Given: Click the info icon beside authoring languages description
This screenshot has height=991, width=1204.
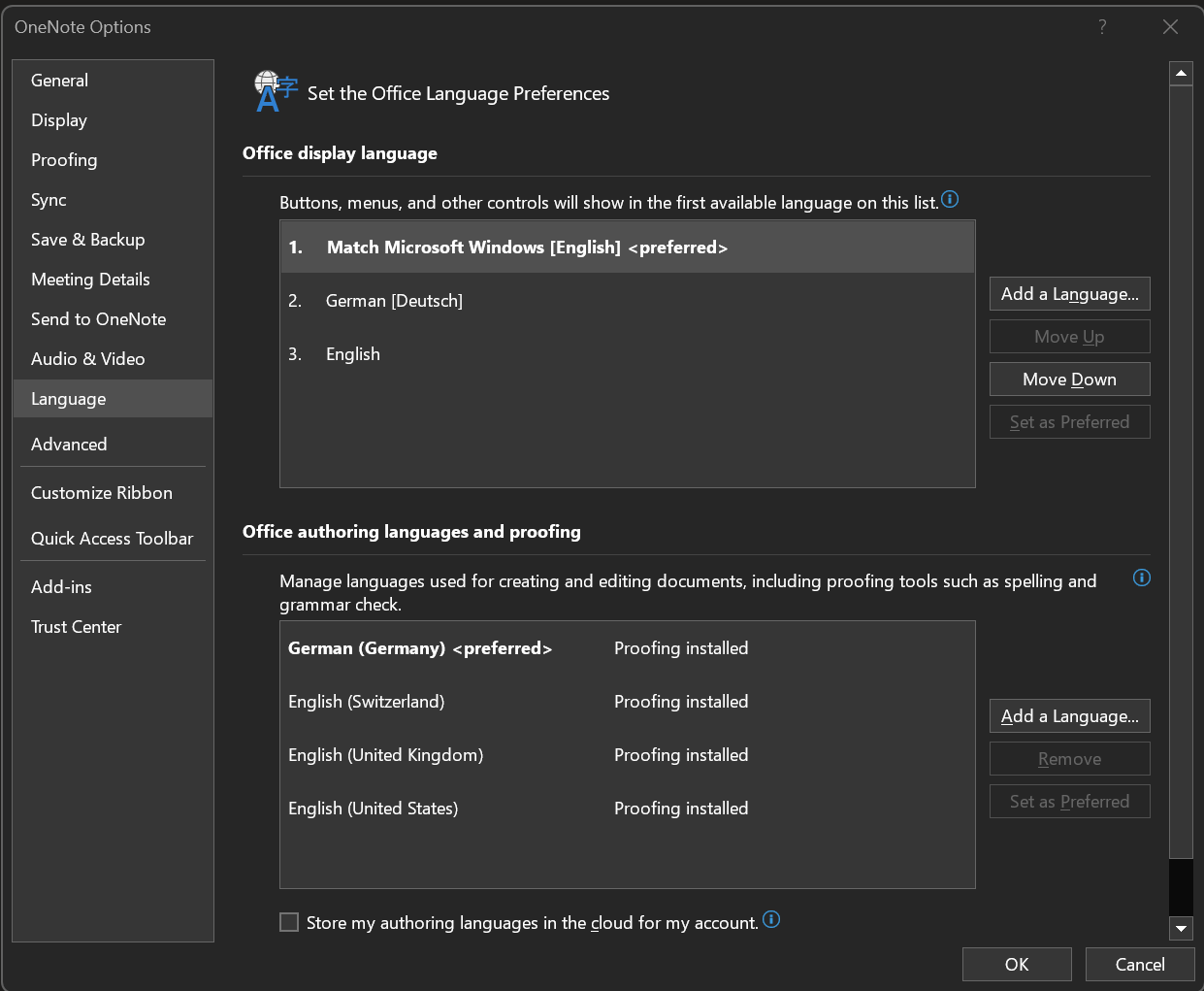Looking at the screenshot, I should [x=1142, y=578].
